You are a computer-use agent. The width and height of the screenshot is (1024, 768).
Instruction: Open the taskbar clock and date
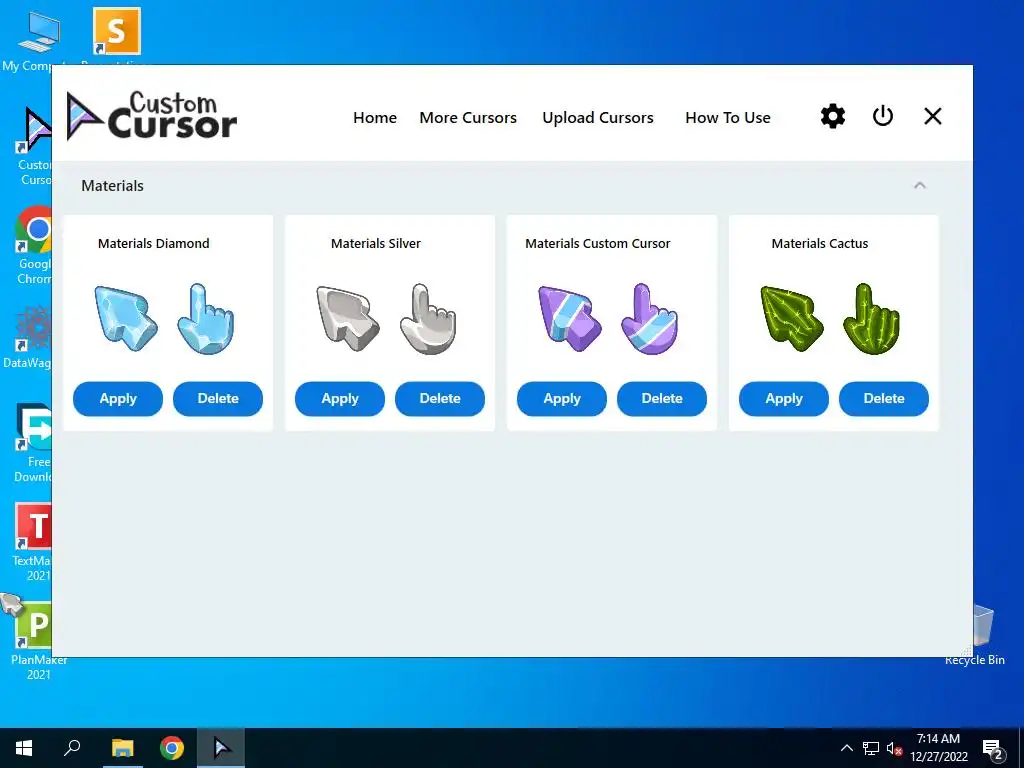coord(938,748)
